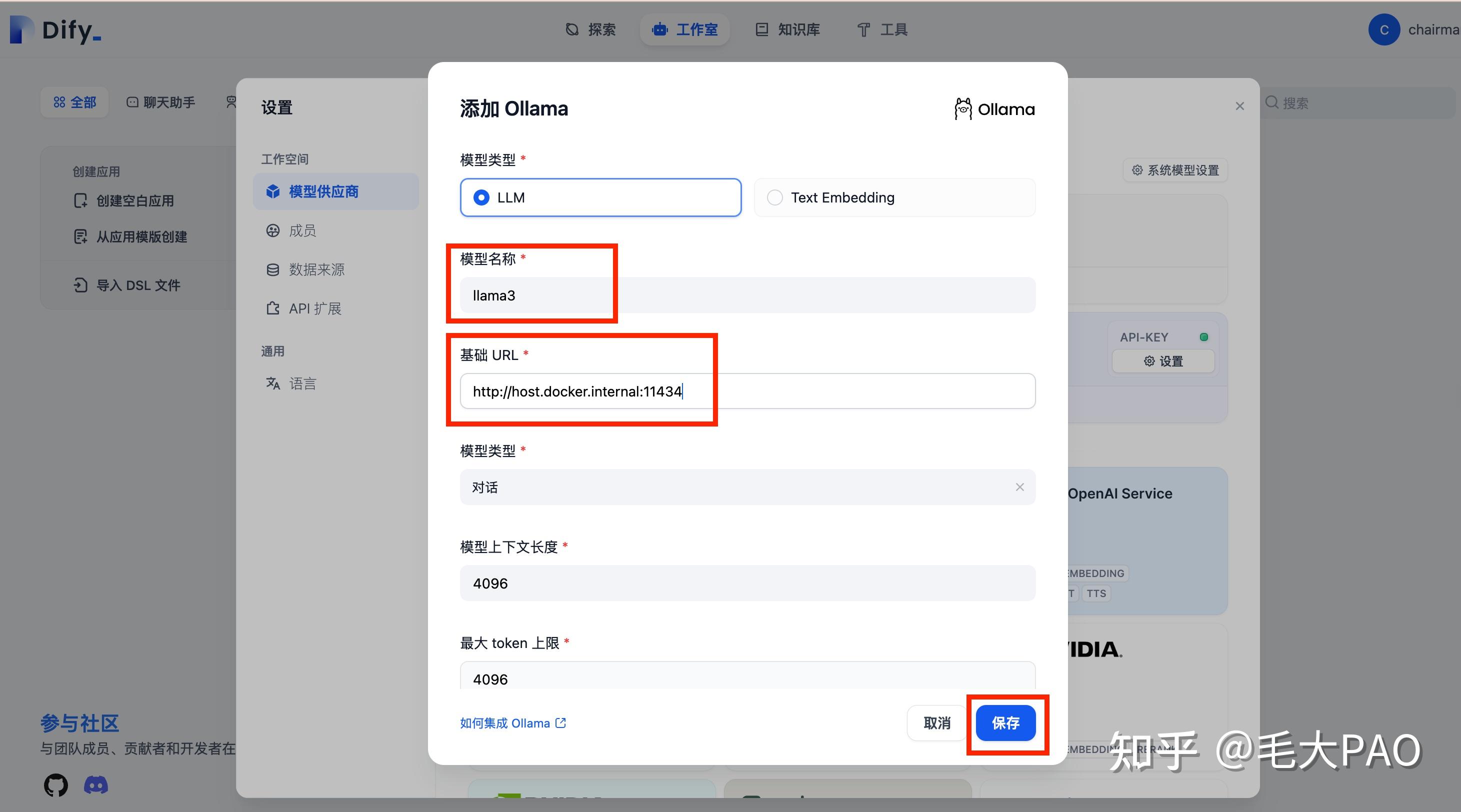This screenshot has height=812, width=1461.
Task: Click the TTS tag on OpenAI card
Action: pyautogui.click(x=1096, y=593)
